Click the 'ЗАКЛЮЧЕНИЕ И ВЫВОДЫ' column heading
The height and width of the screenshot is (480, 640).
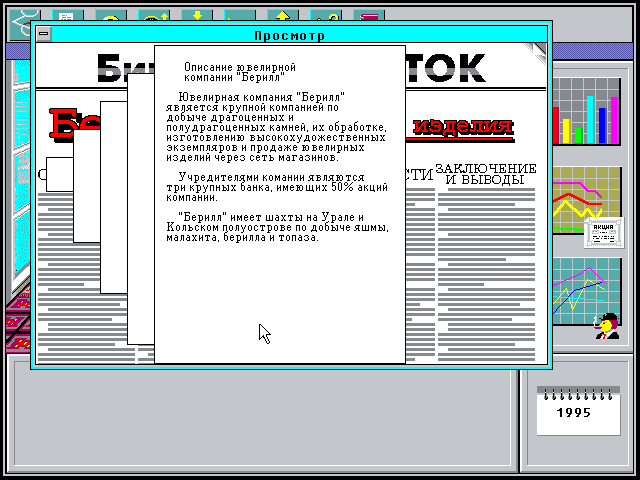tap(485, 174)
